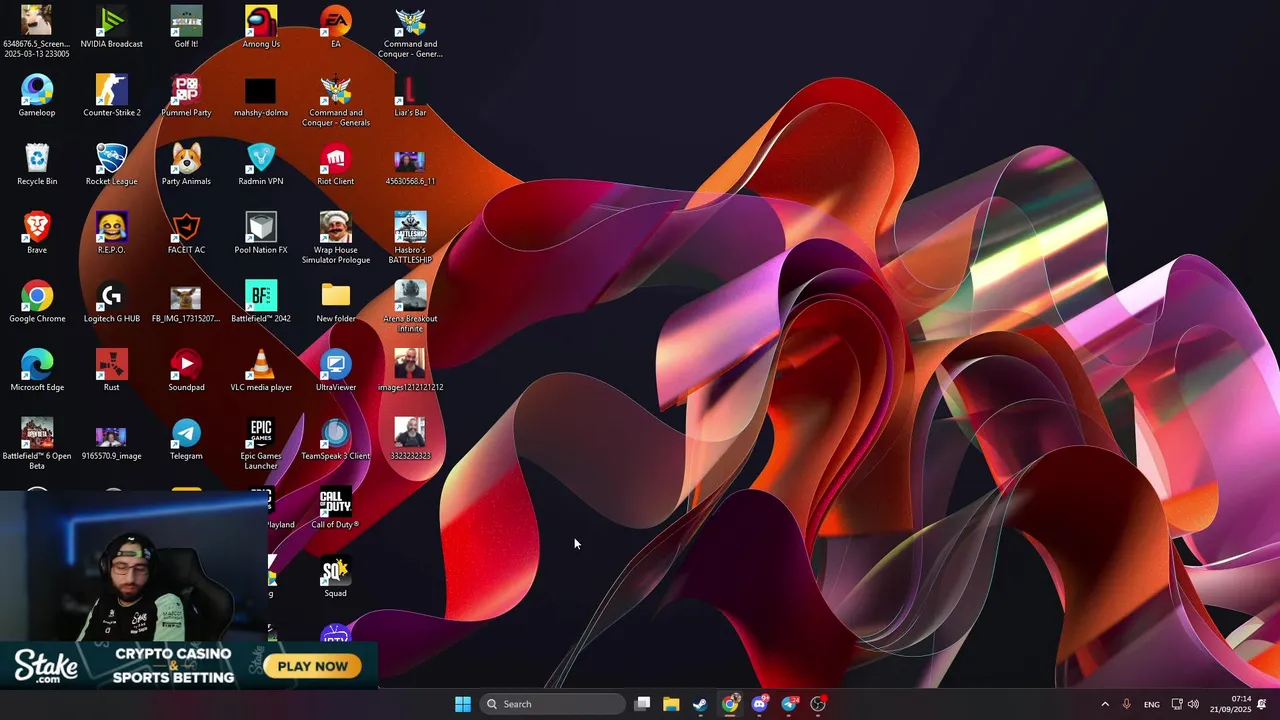1280x720 pixels.
Task: Open the Windows Start menu
Action: [463, 704]
